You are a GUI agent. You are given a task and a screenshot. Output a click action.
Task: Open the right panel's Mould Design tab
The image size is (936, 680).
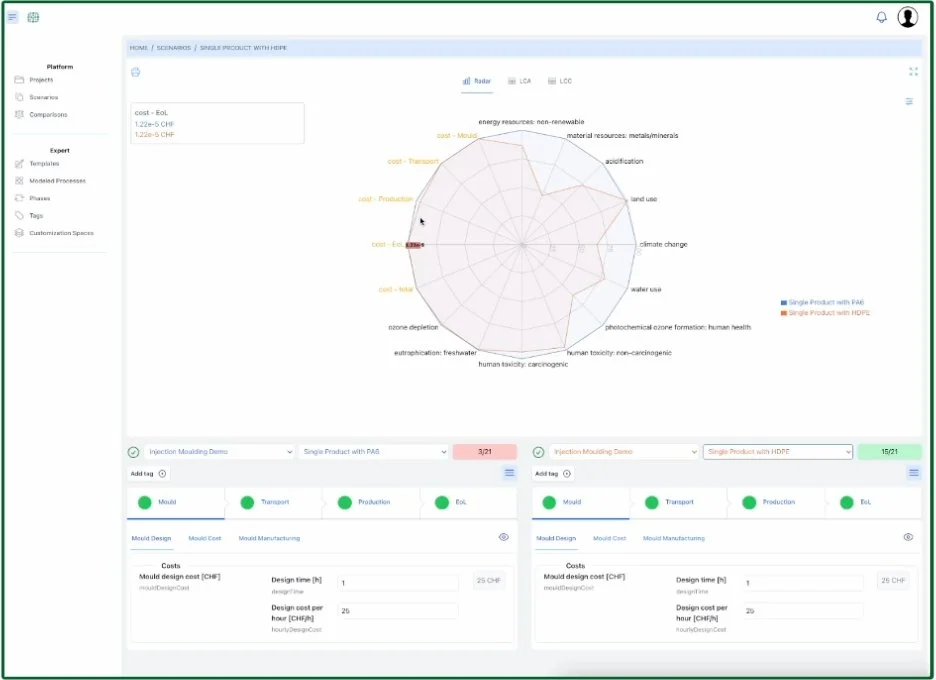pos(556,539)
